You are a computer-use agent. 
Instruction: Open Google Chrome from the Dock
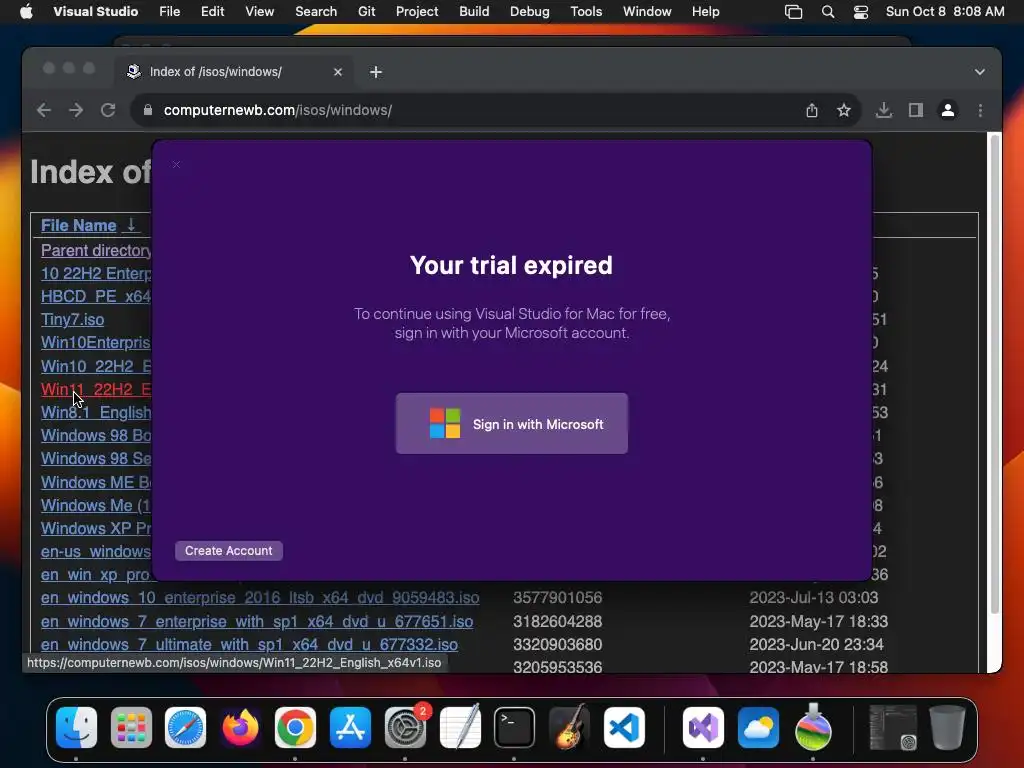pyautogui.click(x=295, y=727)
